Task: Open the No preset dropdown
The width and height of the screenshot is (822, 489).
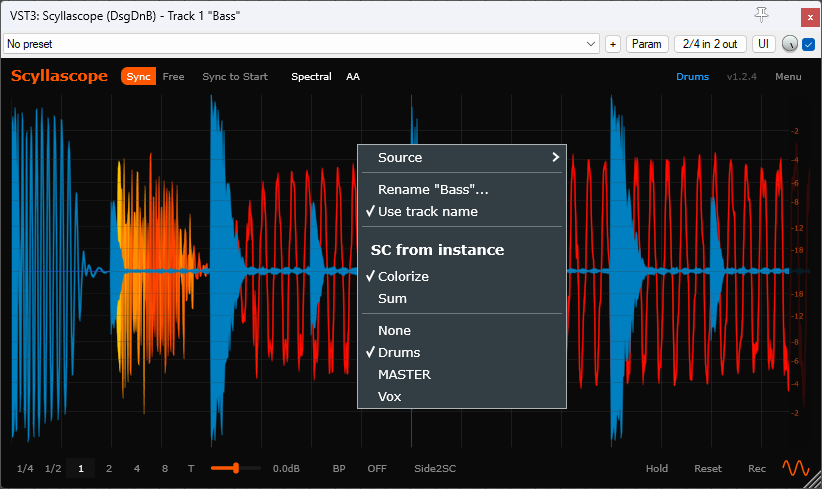Action: pos(301,44)
